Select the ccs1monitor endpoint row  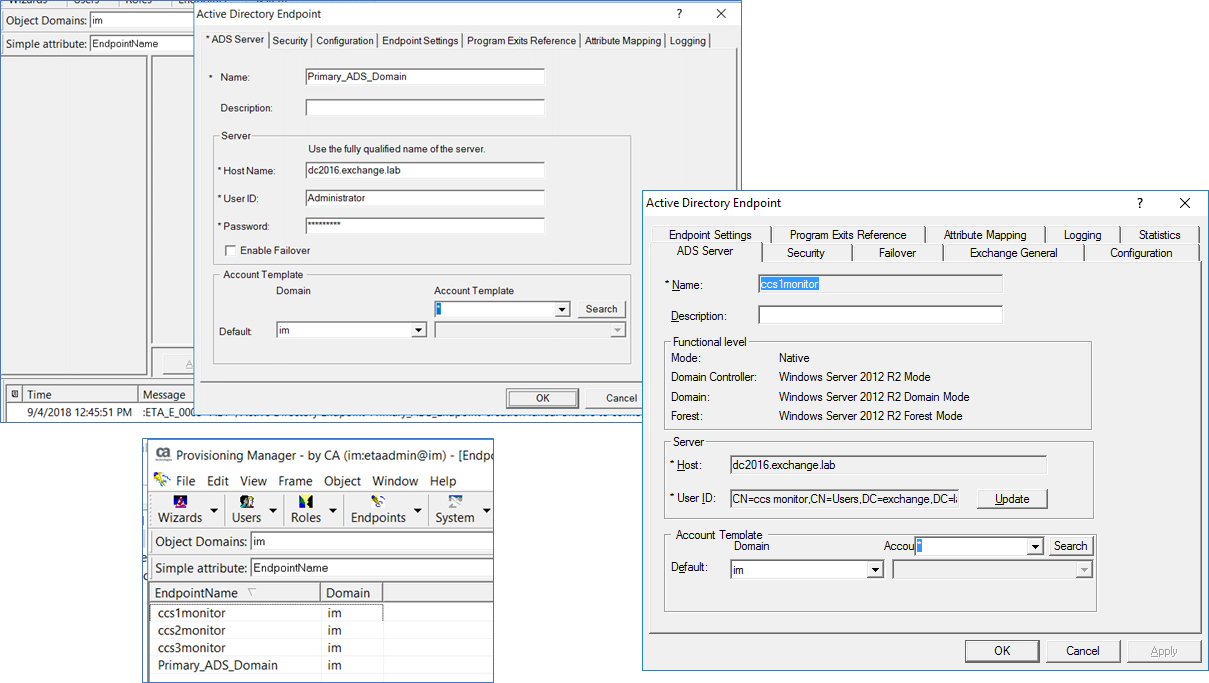(266, 613)
